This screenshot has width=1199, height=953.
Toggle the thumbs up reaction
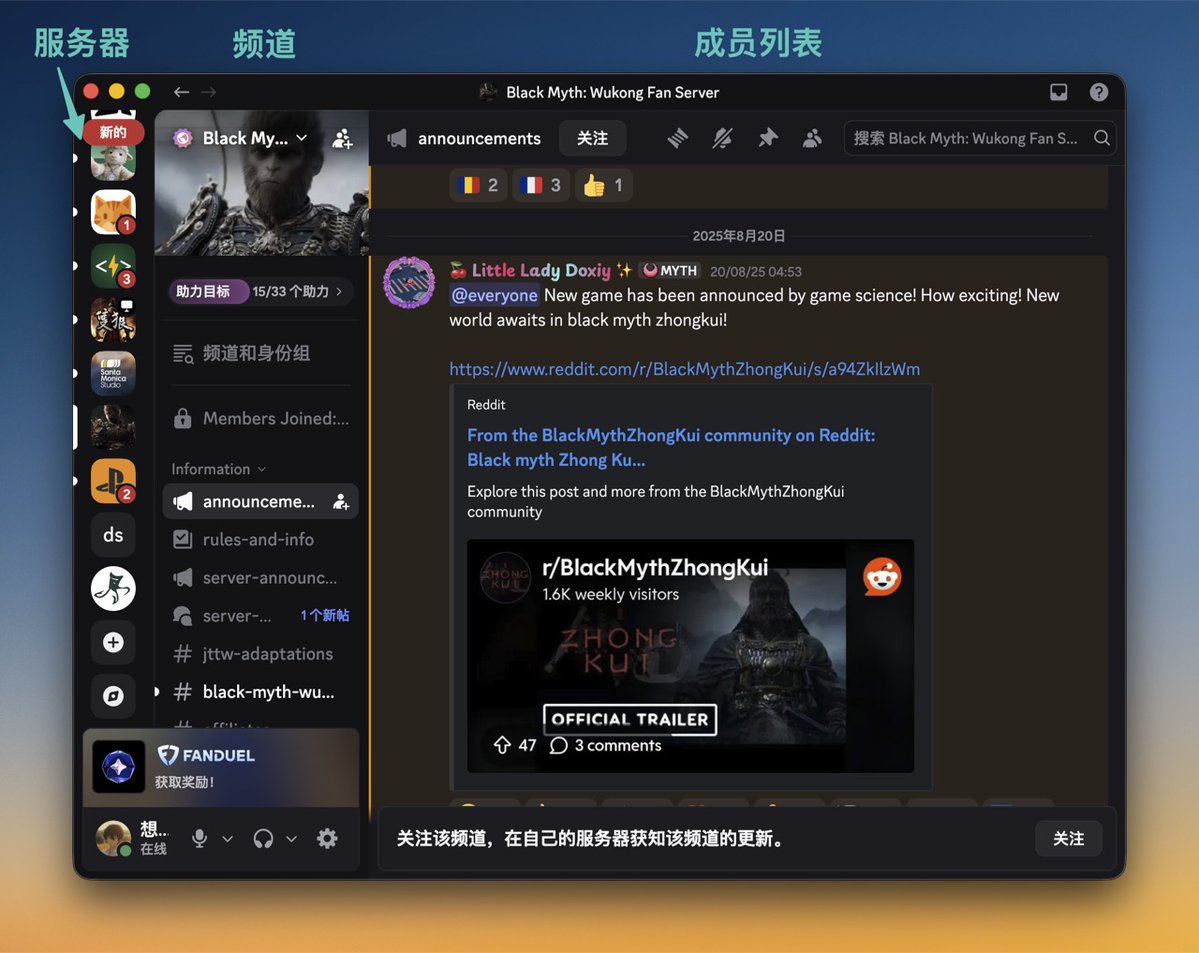[603, 185]
